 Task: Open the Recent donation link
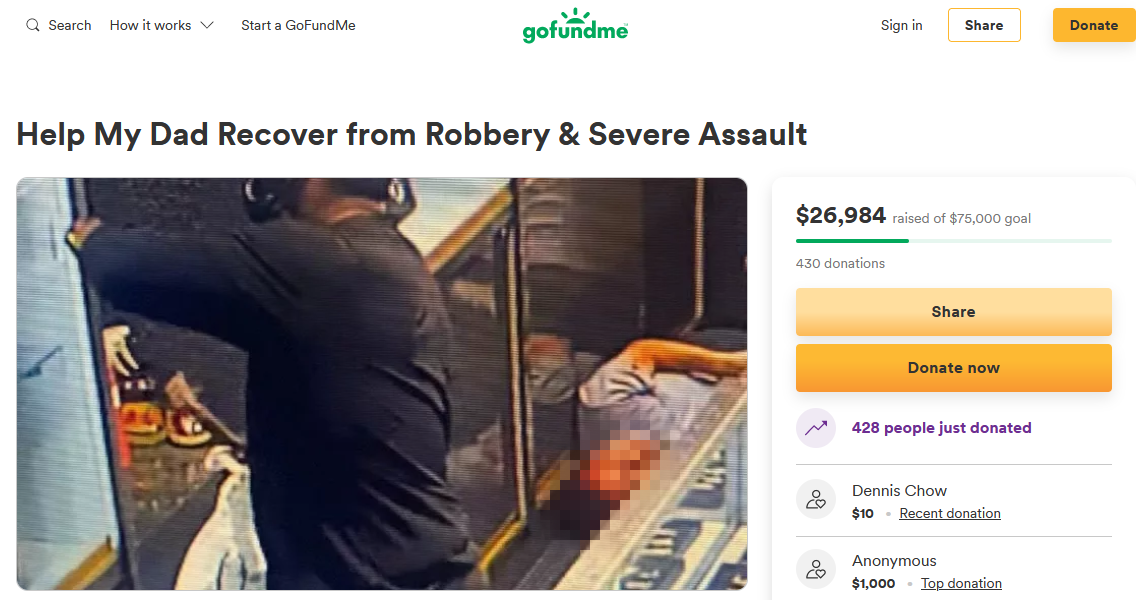(949, 514)
